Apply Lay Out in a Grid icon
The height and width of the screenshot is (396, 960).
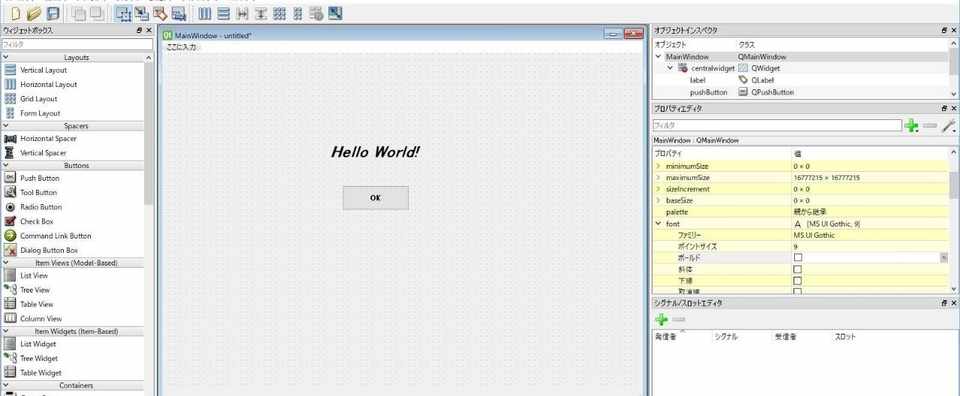click(x=279, y=13)
